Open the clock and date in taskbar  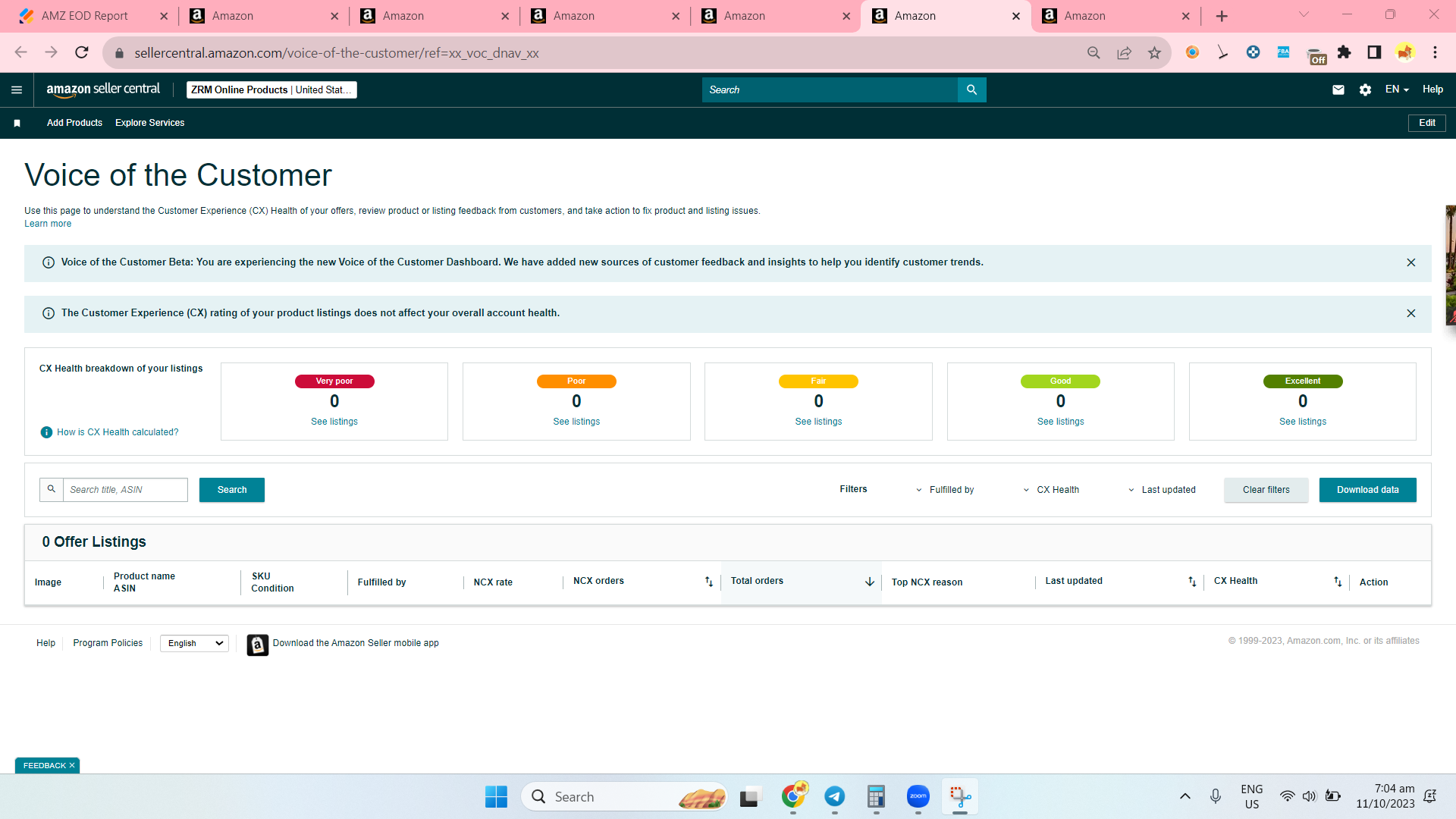tap(1385, 796)
